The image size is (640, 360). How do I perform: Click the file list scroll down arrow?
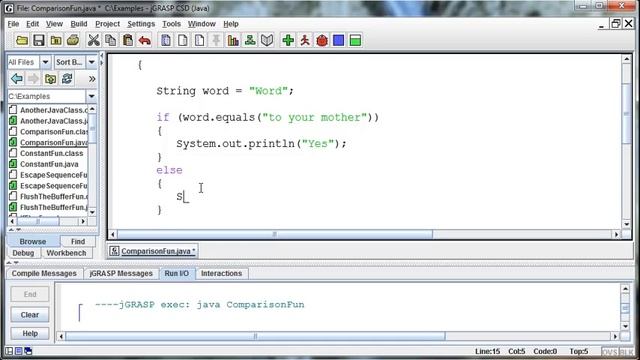click(x=92, y=212)
